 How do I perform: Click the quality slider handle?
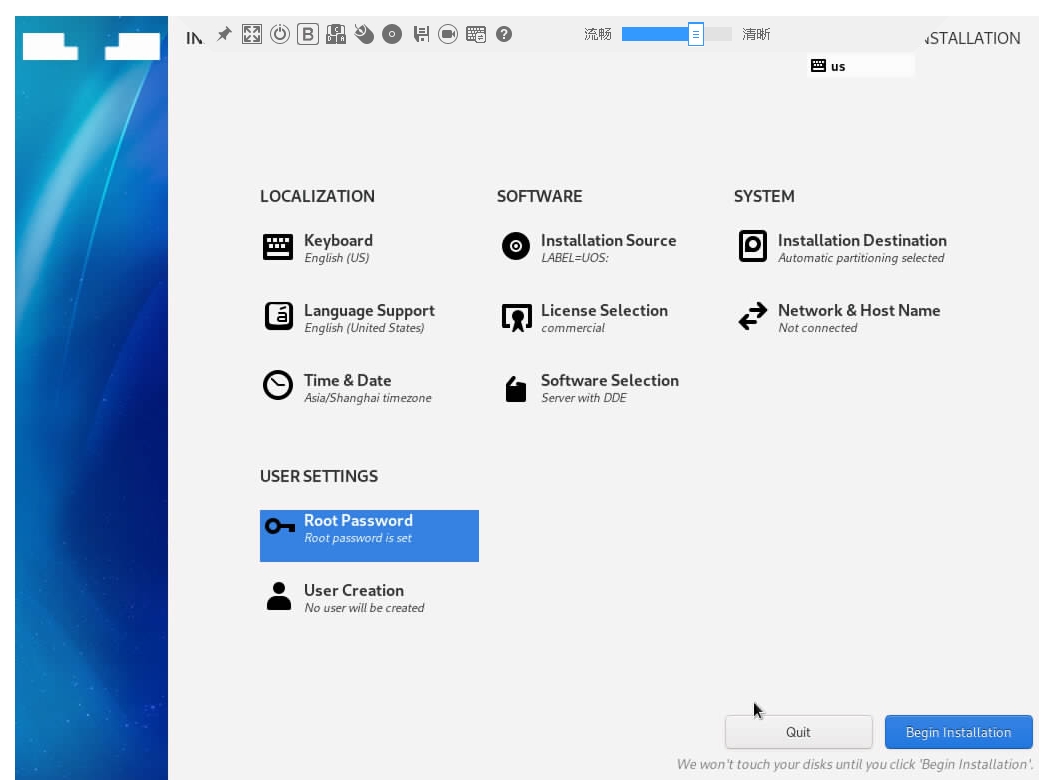tap(696, 35)
